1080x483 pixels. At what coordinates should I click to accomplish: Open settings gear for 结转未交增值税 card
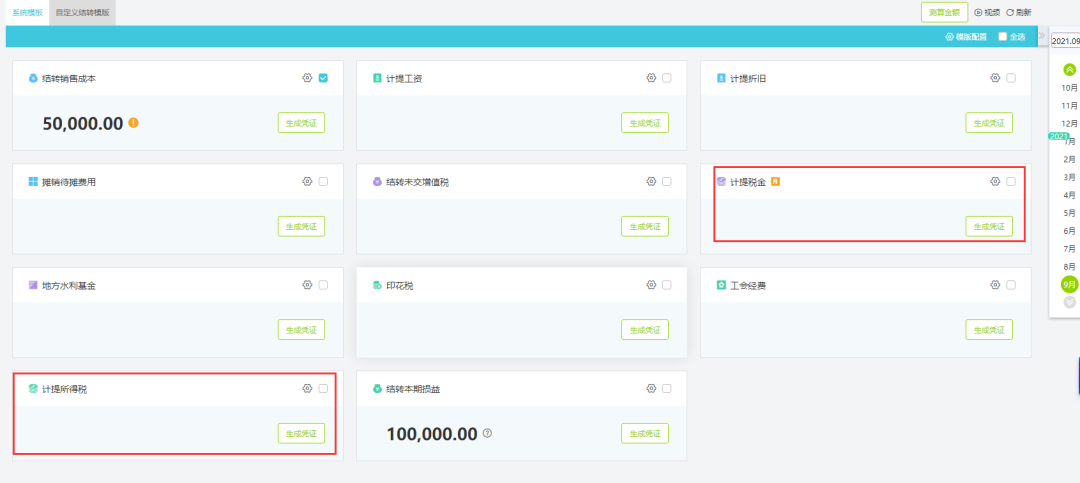651,181
